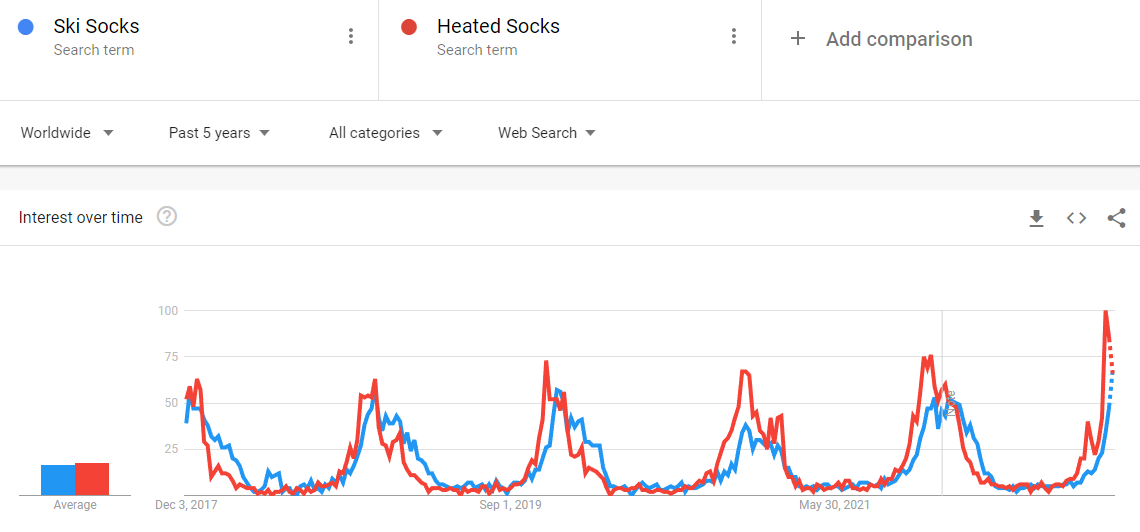Open Interest over time help icon
The height and width of the screenshot is (532, 1140).
coord(167,217)
